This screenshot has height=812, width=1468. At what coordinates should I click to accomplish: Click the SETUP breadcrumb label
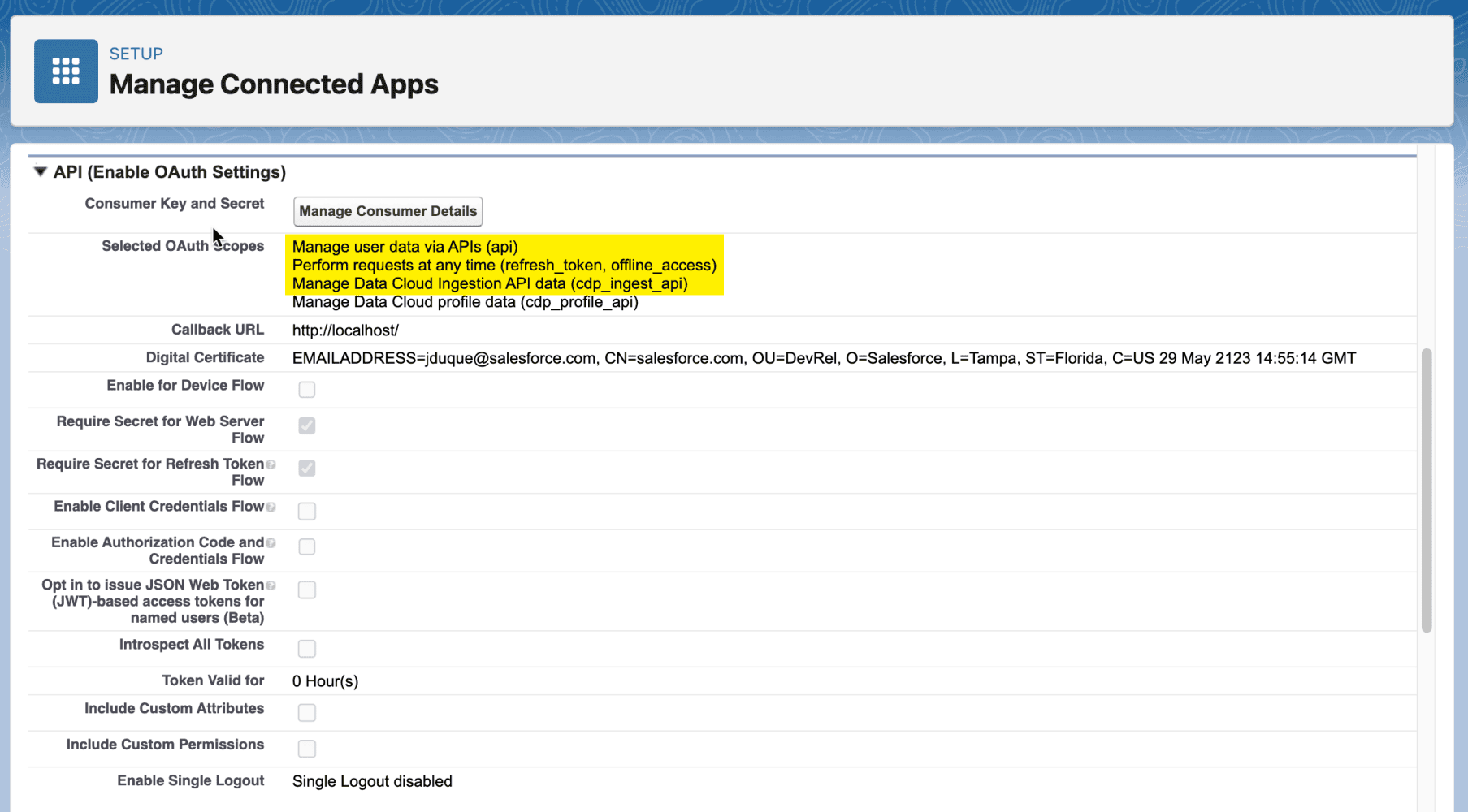tap(136, 54)
